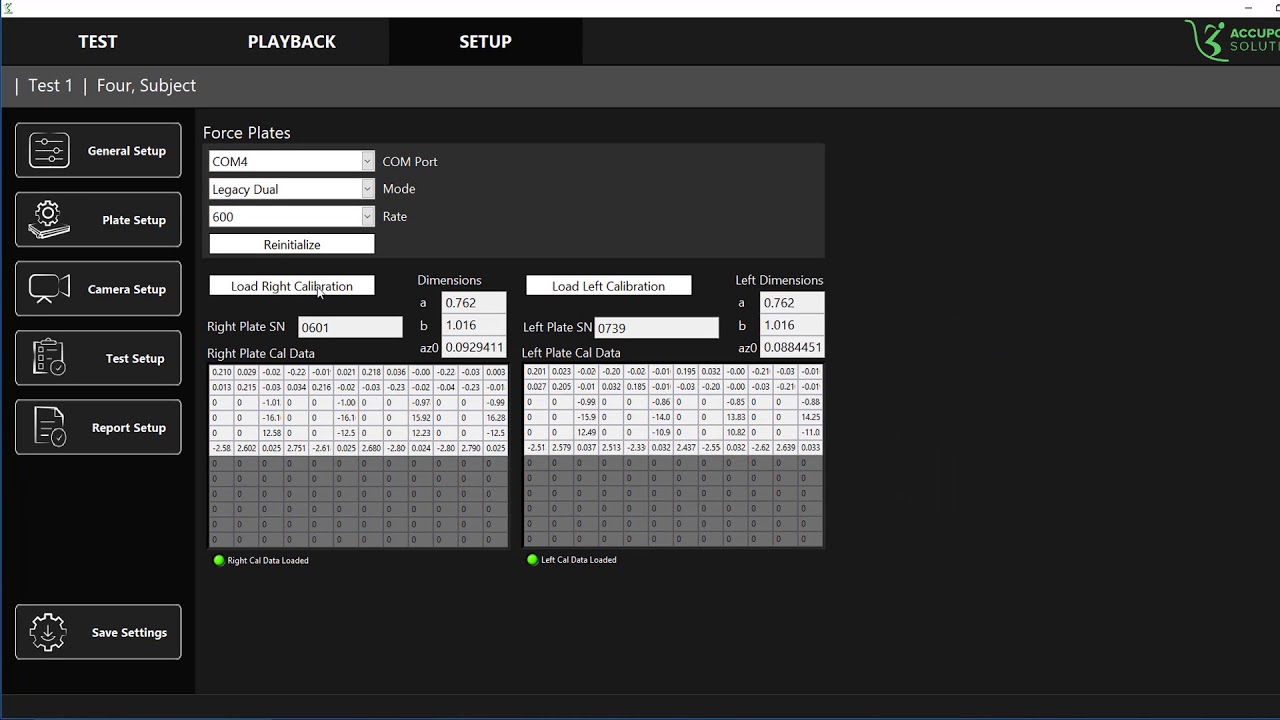Expand the COM Port dropdown arrow

pyautogui.click(x=367, y=161)
